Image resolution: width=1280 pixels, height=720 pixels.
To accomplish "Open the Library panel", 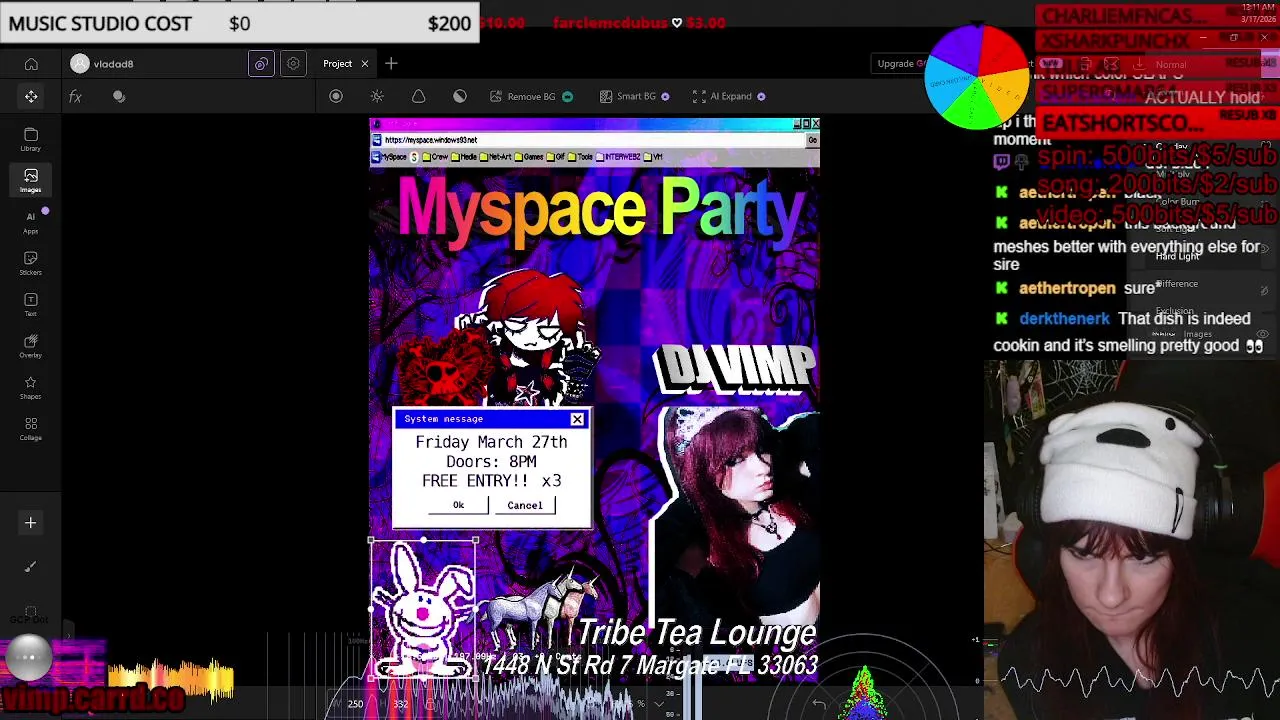I will [31, 139].
